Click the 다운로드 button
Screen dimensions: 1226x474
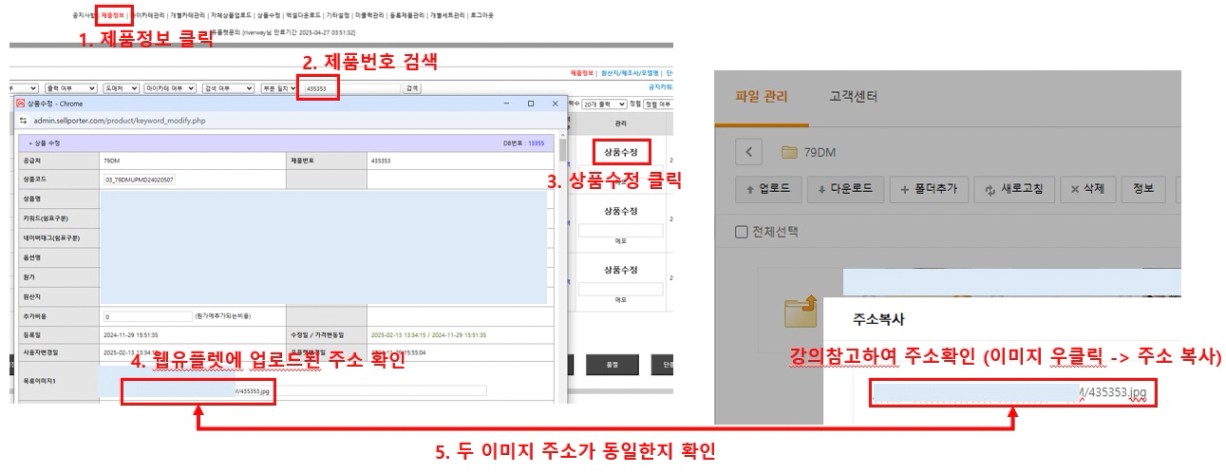click(845, 189)
